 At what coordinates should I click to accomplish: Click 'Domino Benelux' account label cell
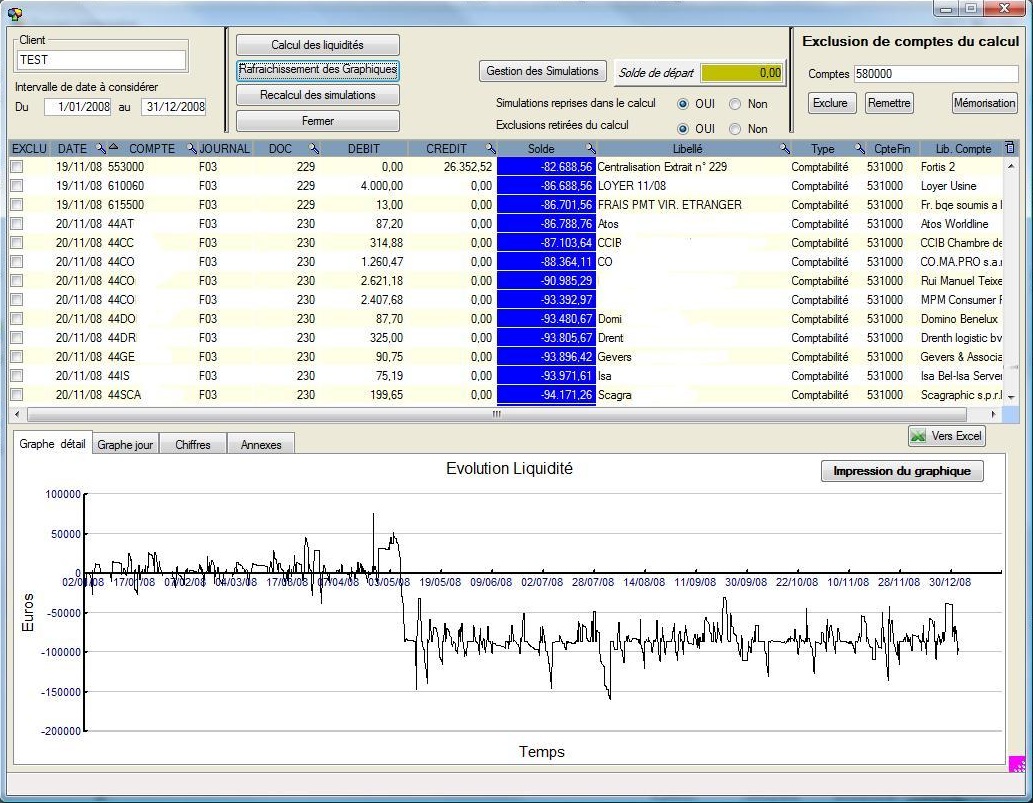(x=959, y=319)
